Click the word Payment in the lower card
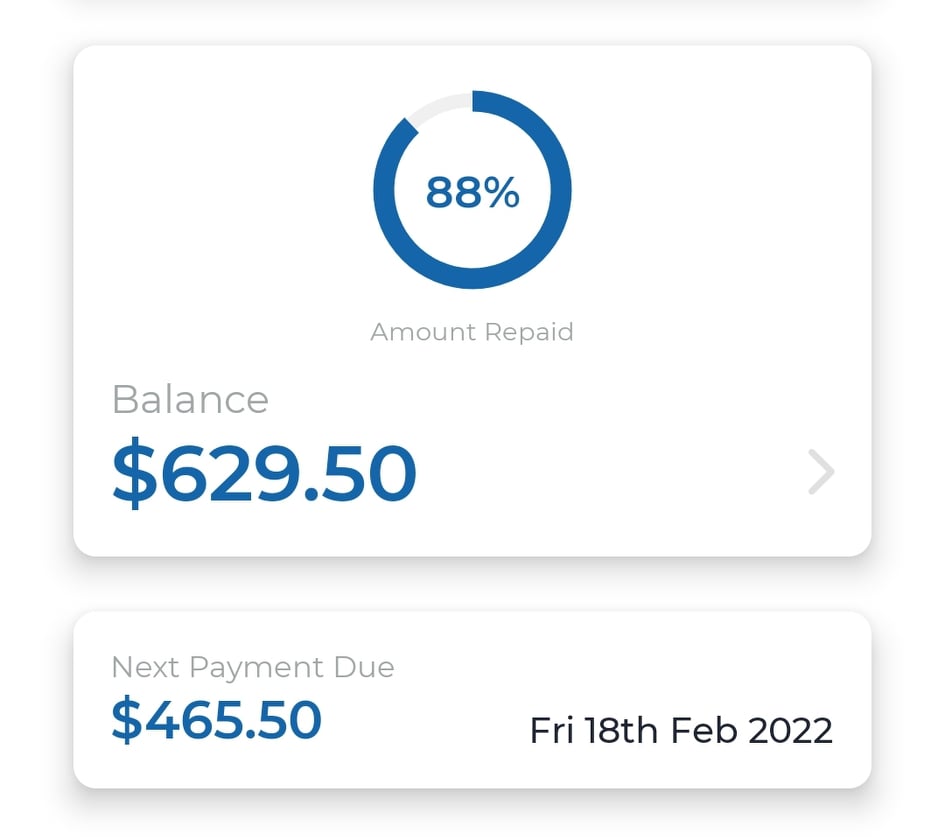This screenshot has width=945, height=837. click(257, 668)
